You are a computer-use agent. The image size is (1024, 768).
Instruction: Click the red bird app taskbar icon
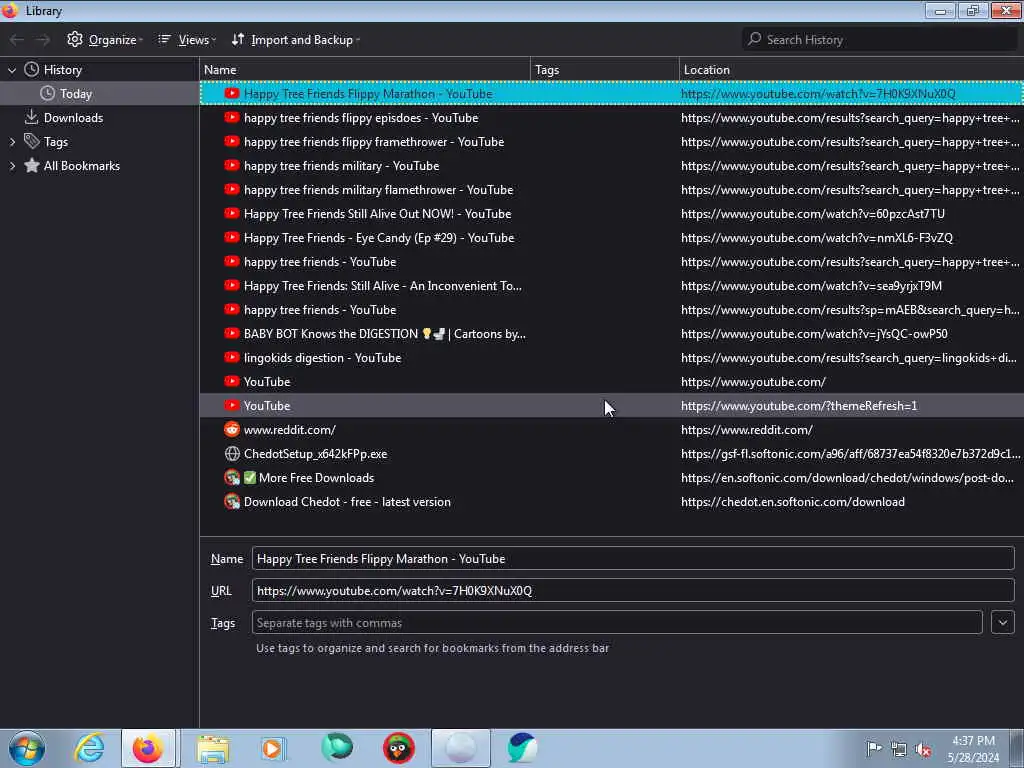[398, 748]
